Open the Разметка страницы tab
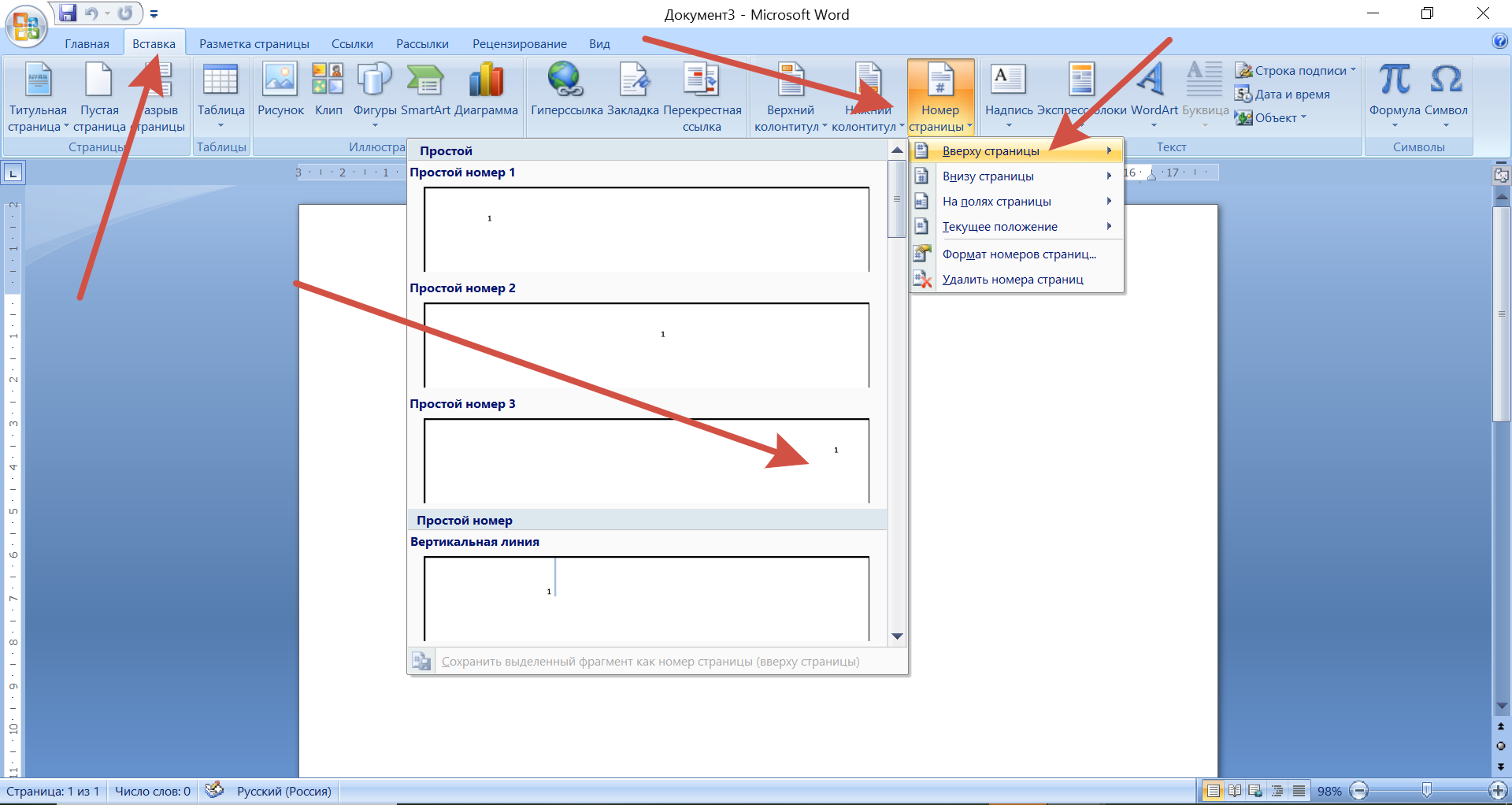Viewport: 1512px width, 805px height. pos(254,44)
